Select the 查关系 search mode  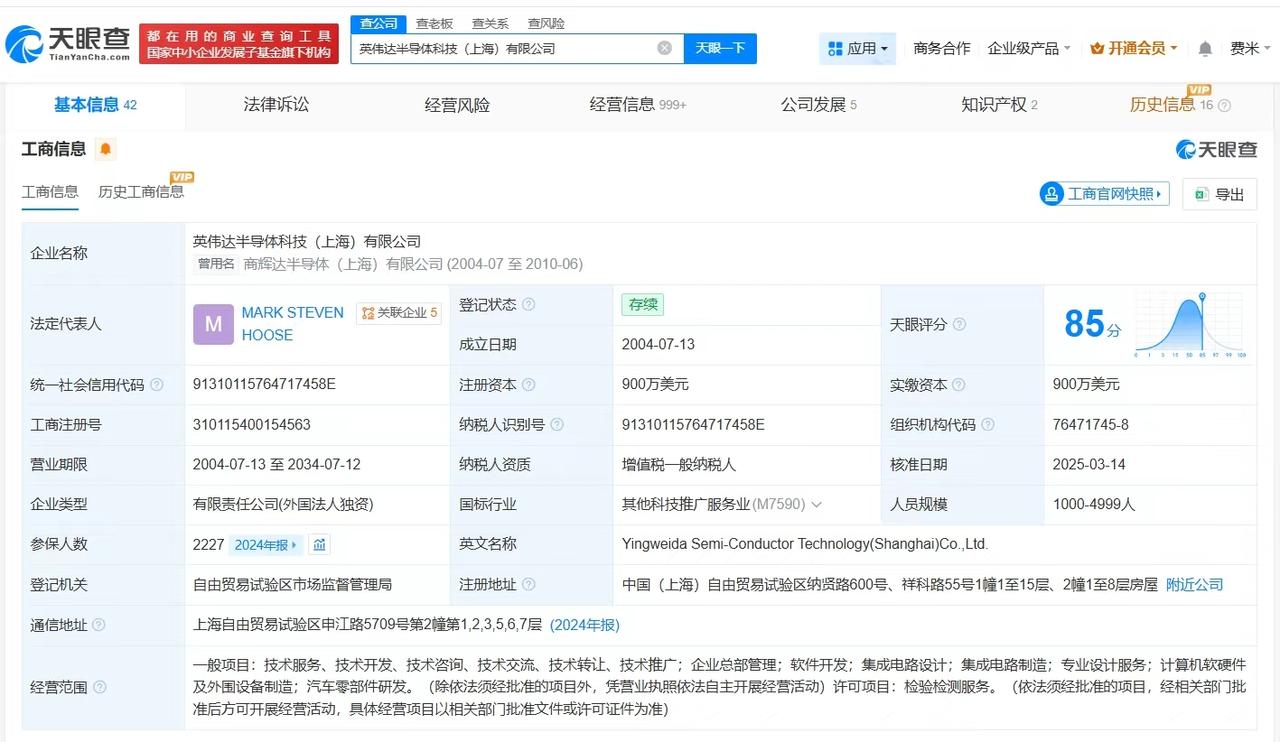point(490,23)
